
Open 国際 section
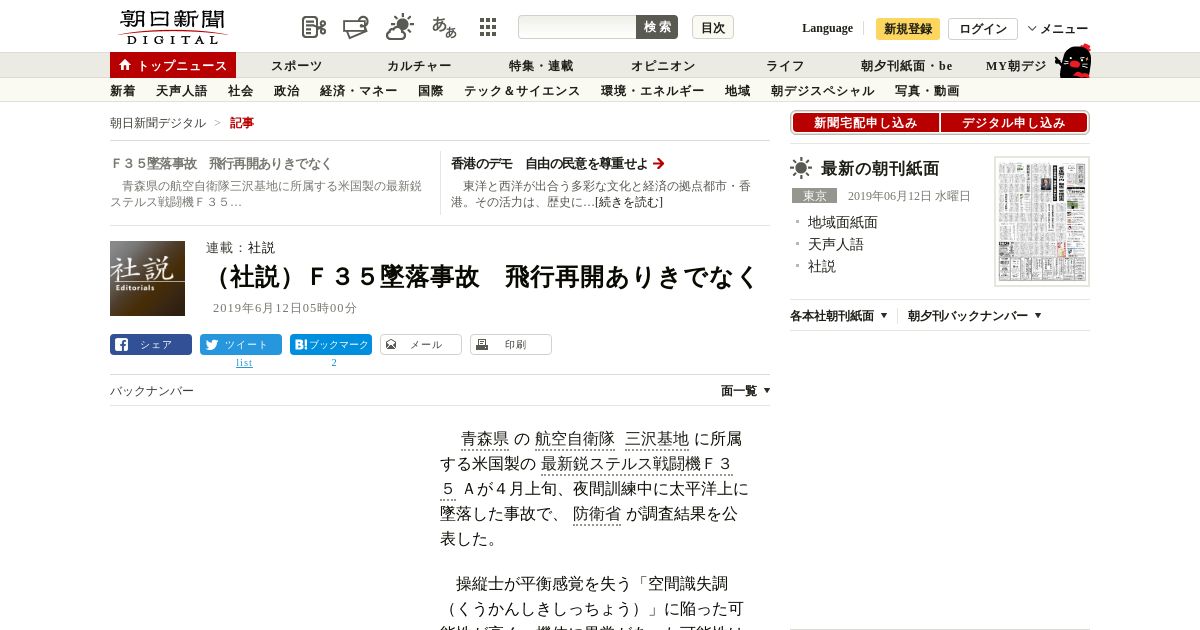coord(431,91)
